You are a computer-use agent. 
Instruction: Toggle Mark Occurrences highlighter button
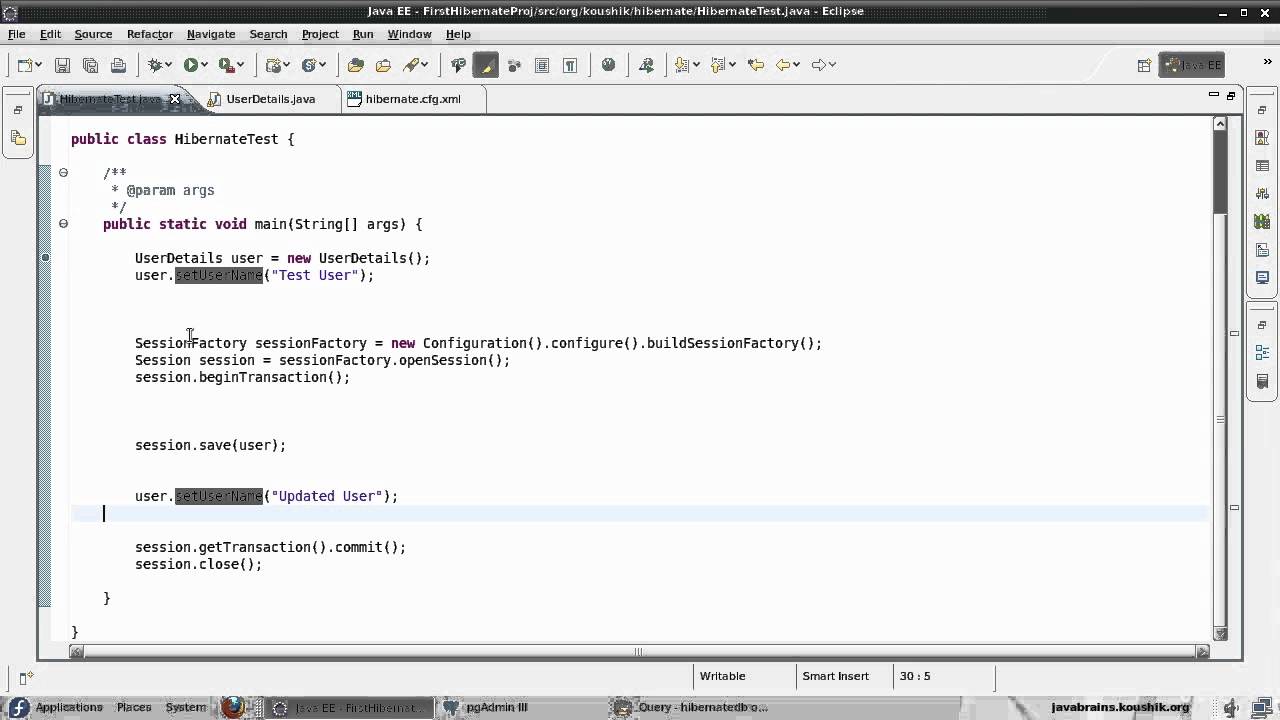coord(486,65)
